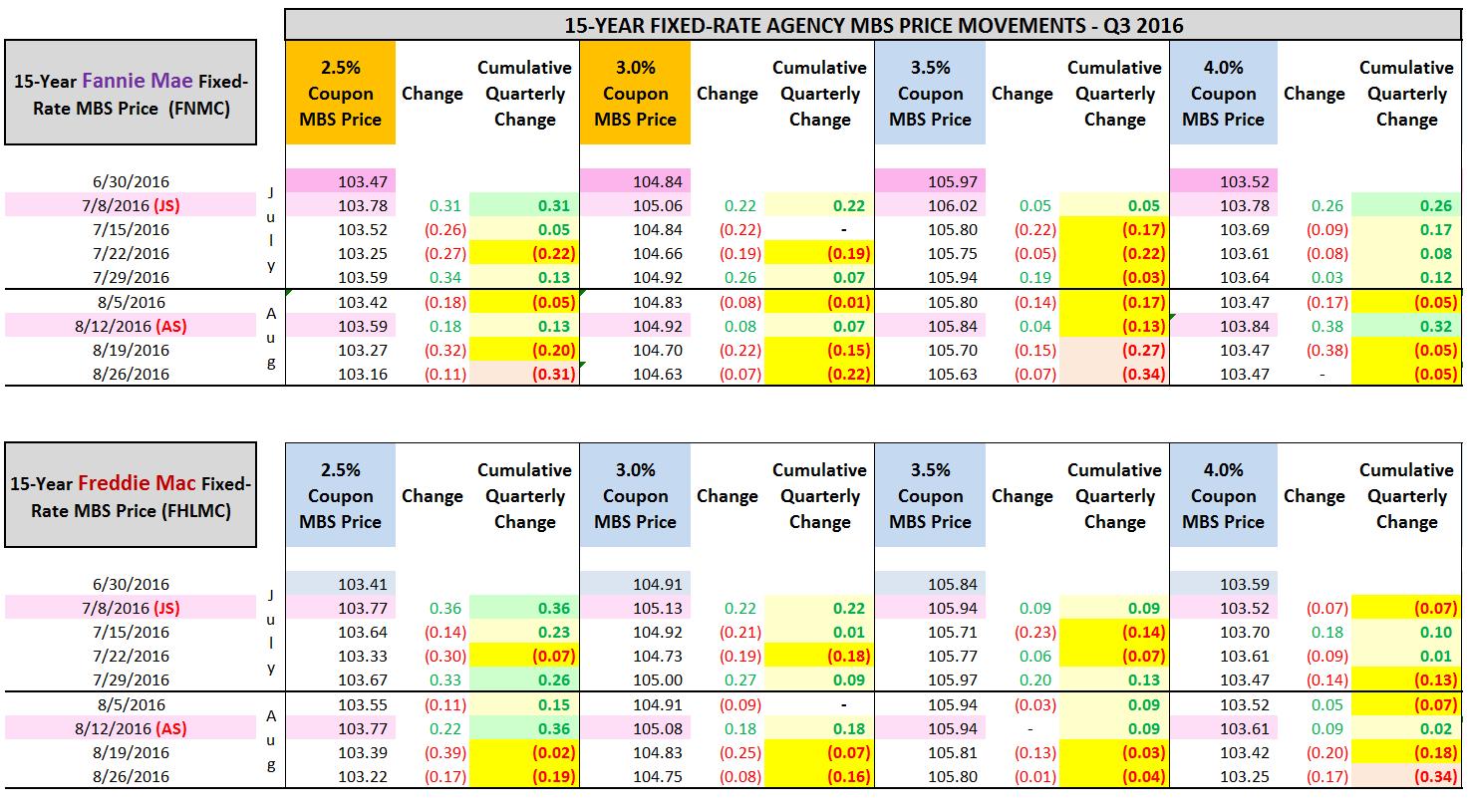Click Freddie Mac date cell 7/8/2016 (JS)
Image resolution: width=1468 pixels, height=812 pixels.
[x=131, y=608]
